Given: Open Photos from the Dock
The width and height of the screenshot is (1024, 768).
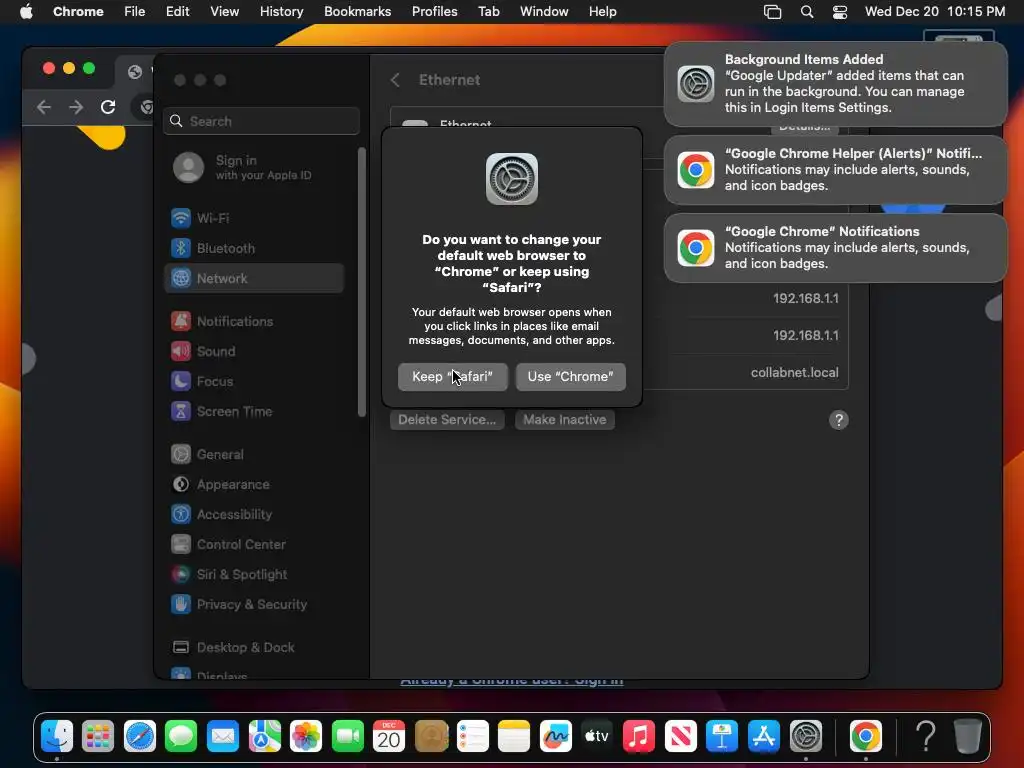Looking at the screenshot, I should point(306,737).
